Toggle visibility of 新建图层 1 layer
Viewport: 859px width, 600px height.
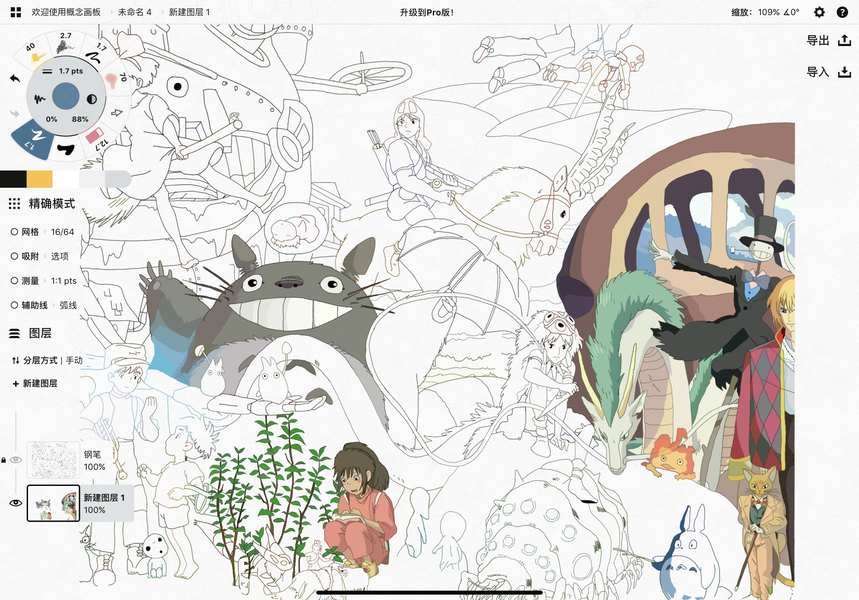coord(16,502)
